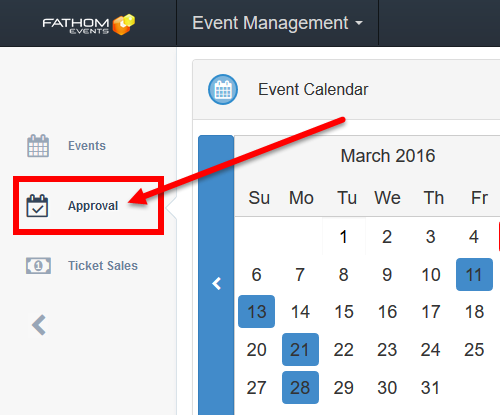This screenshot has height=415, width=500.
Task: Select the Events calendar icon in sidebar
Action: 38,146
